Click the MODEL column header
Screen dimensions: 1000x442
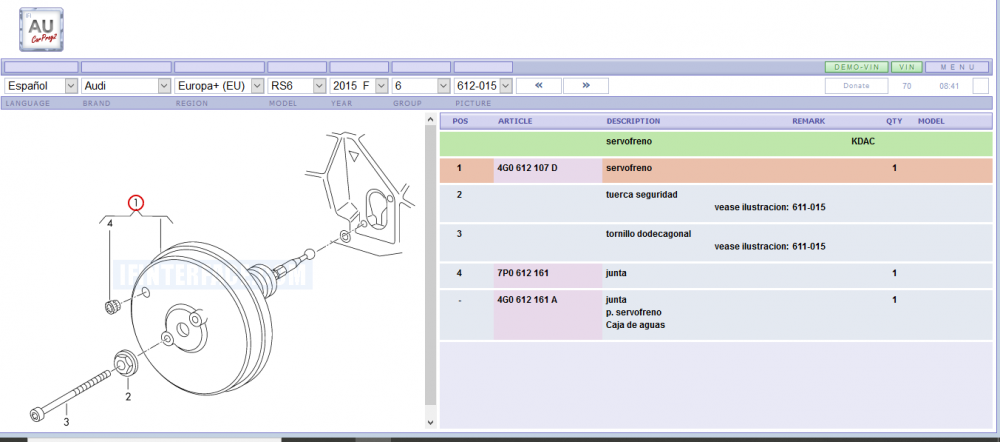[931, 121]
